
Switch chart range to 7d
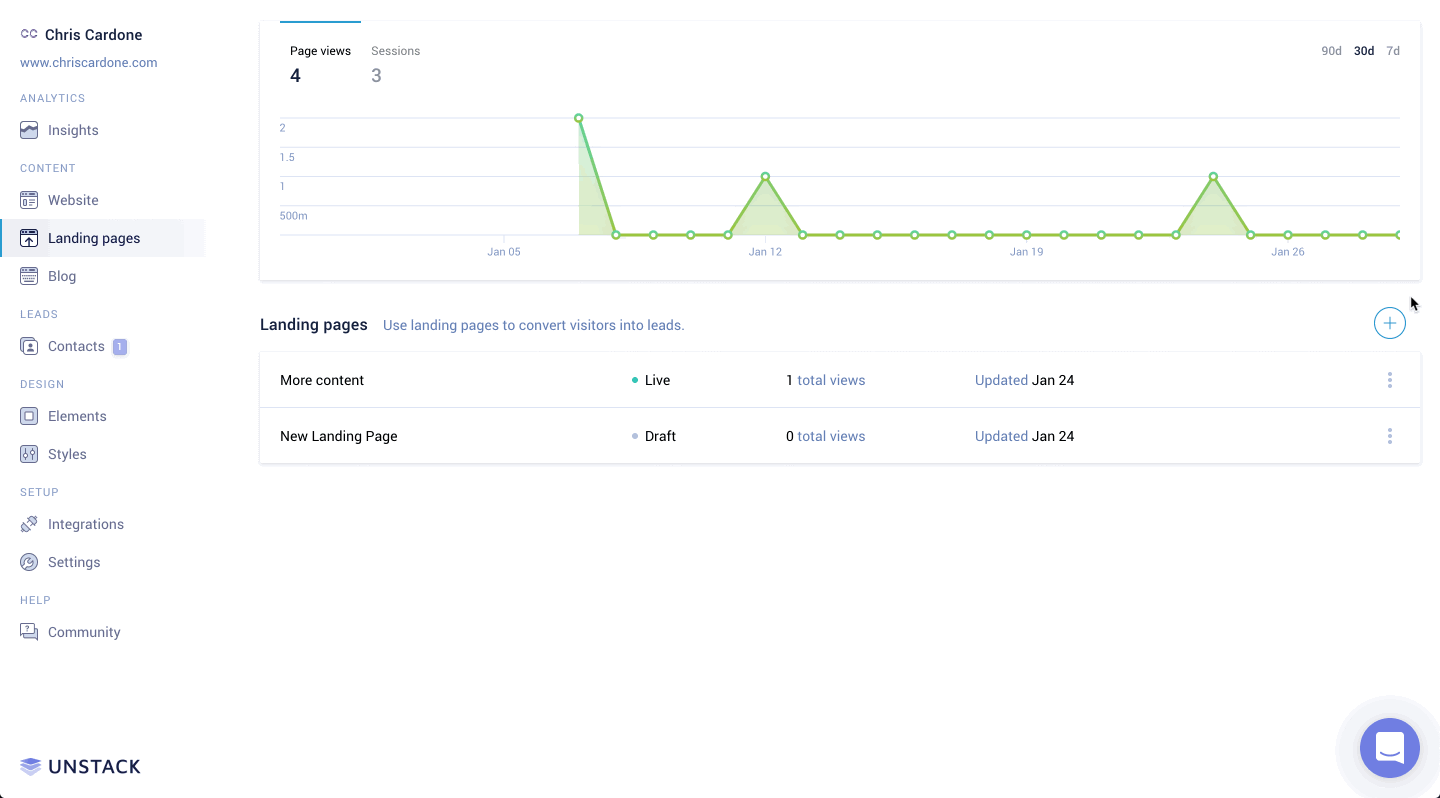point(1393,51)
